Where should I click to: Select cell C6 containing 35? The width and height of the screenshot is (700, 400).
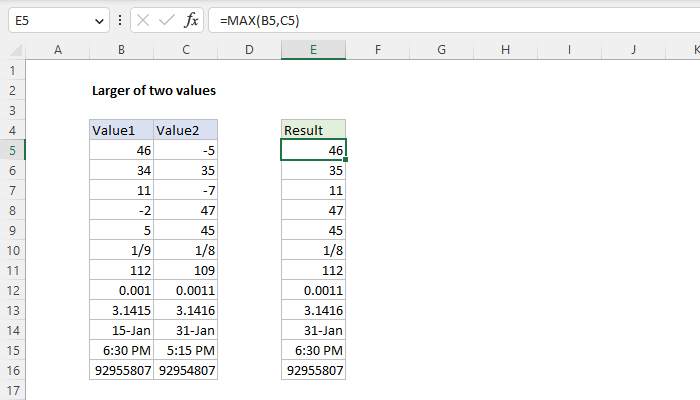click(x=186, y=171)
